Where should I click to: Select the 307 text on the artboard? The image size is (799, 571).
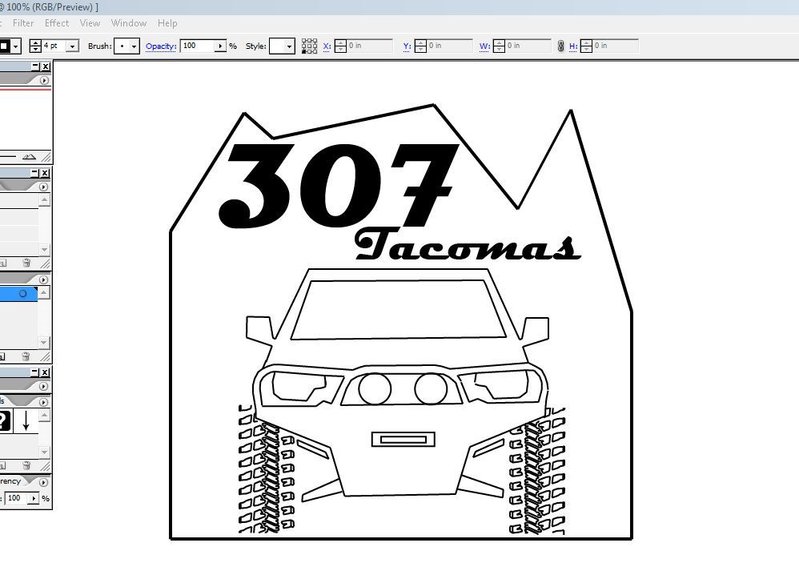tap(339, 186)
